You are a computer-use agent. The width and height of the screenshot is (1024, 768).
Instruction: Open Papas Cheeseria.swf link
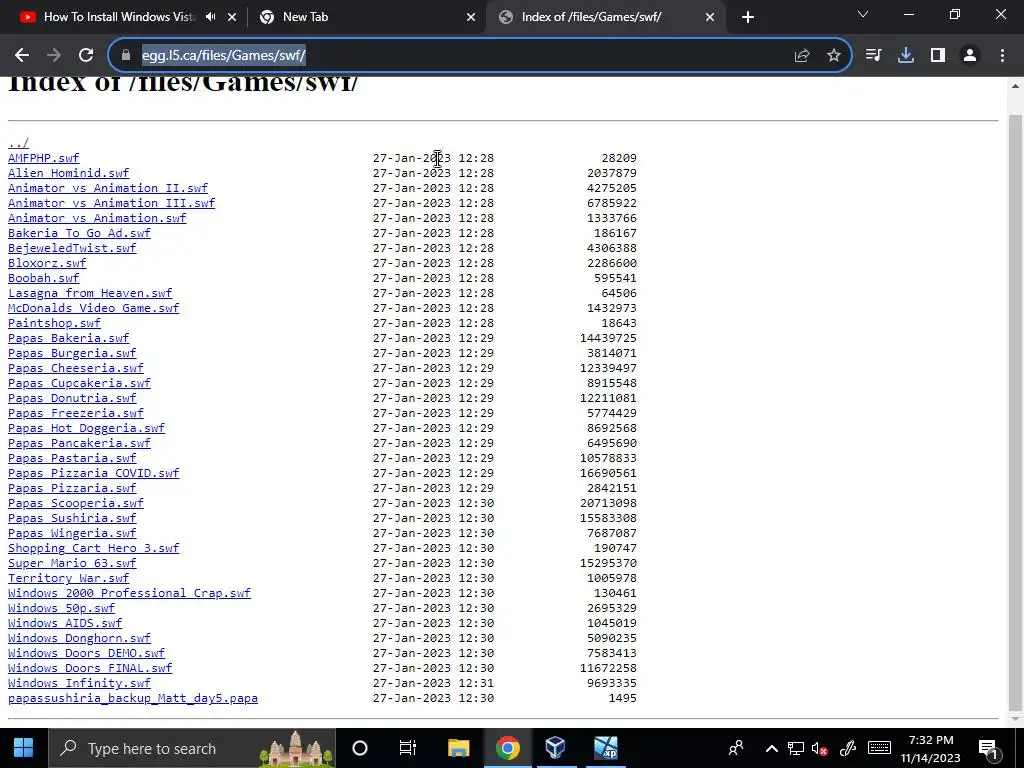pyautogui.click(x=76, y=368)
